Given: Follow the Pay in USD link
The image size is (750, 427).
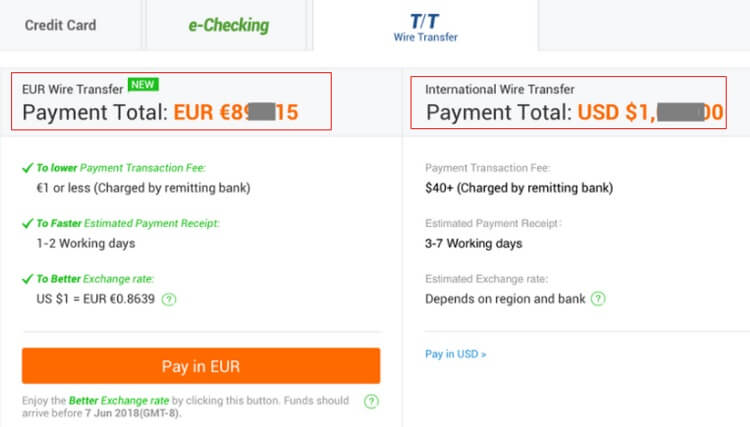Looking at the screenshot, I should (x=456, y=354).
